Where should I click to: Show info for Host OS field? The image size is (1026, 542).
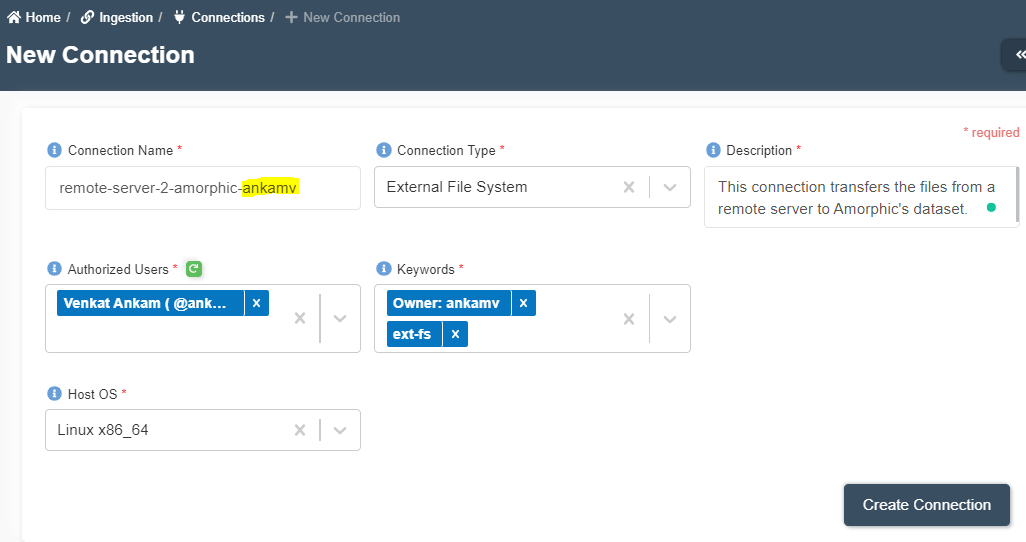pos(54,393)
